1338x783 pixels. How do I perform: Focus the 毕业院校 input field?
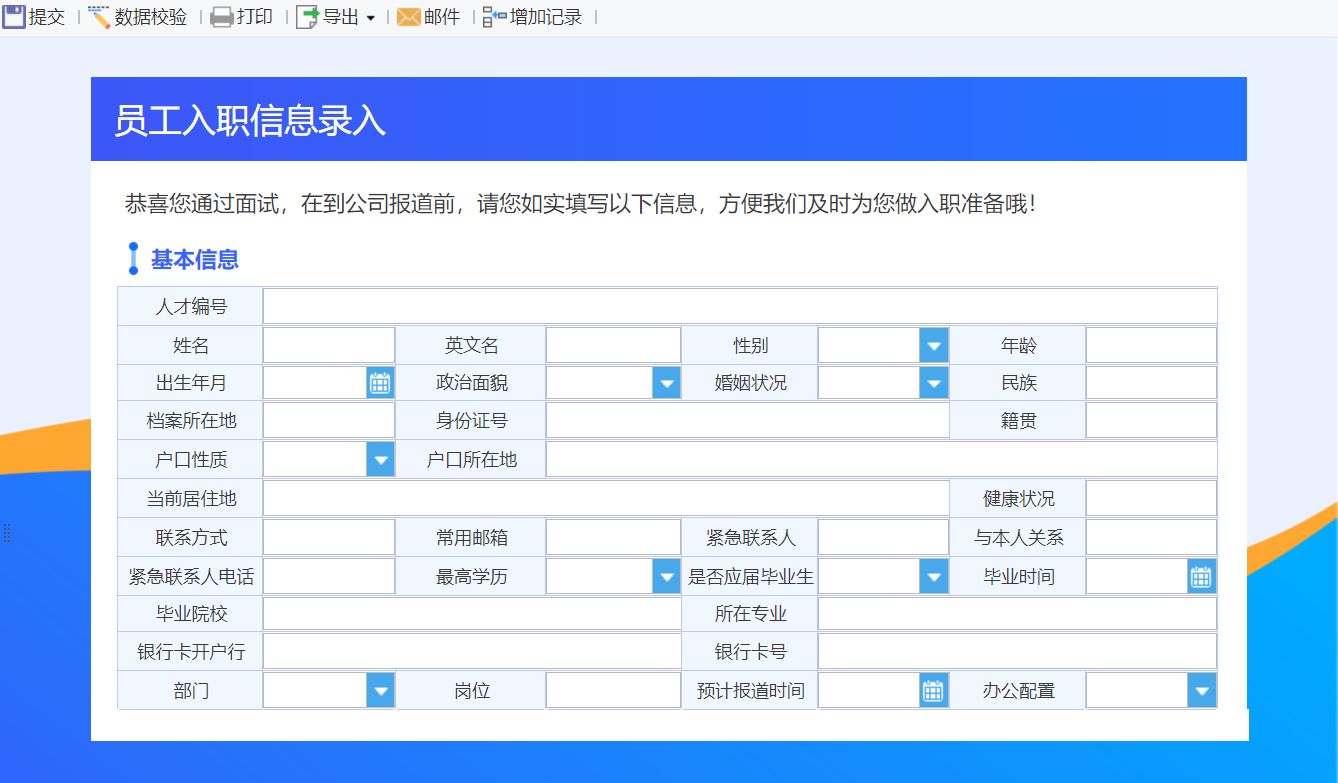pos(472,613)
